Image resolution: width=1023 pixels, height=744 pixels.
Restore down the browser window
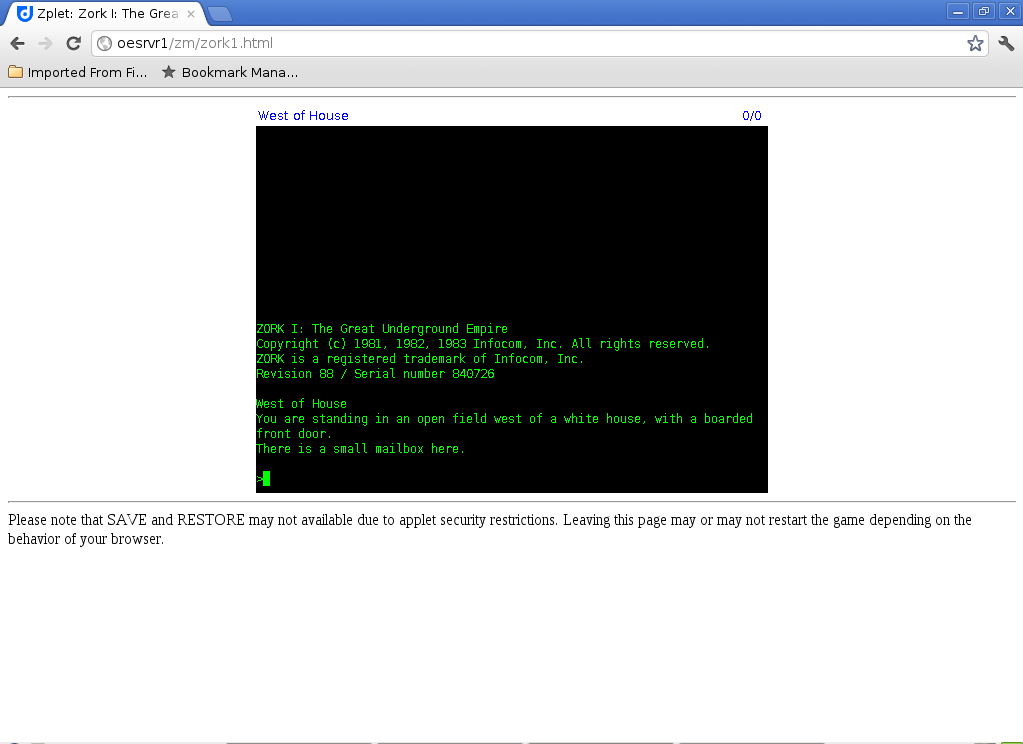click(983, 11)
